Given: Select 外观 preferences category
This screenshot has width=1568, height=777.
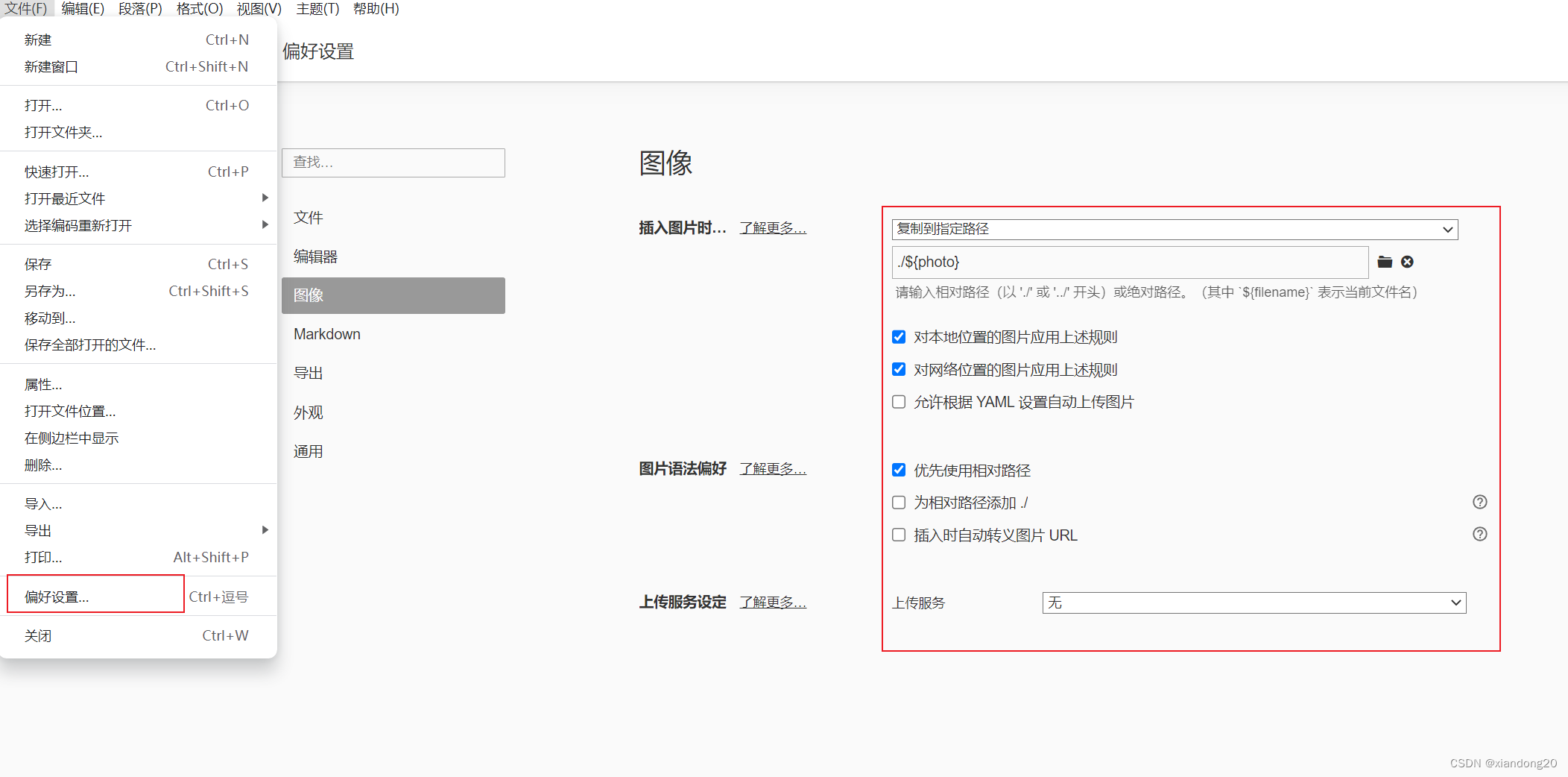Looking at the screenshot, I should click(x=393, y=412).
